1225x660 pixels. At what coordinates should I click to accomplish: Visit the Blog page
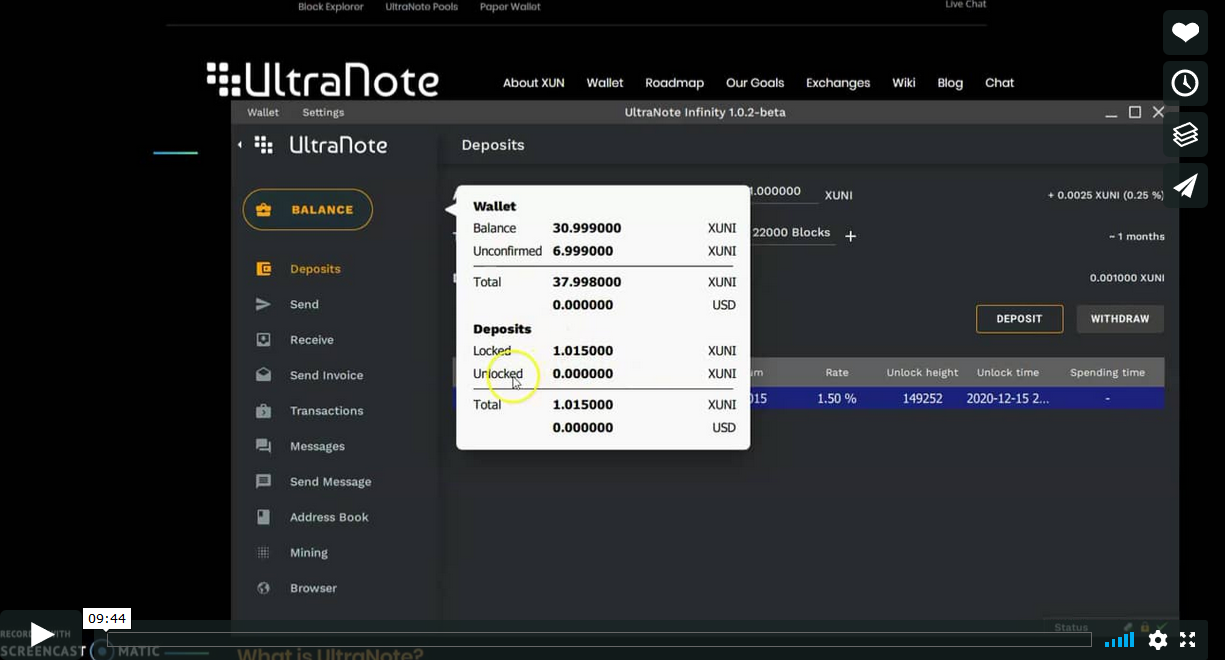click(950, 83)
